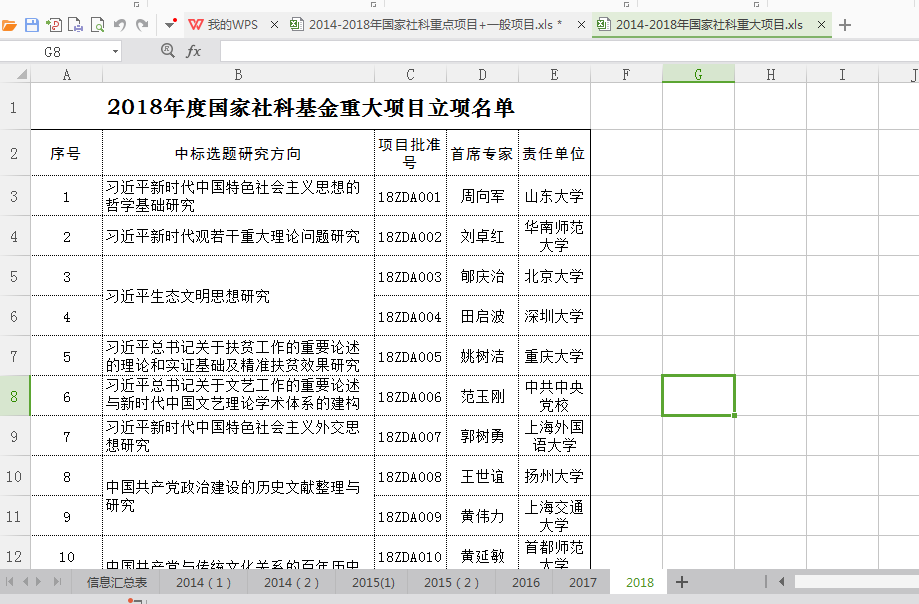Open the 2015(1) sheet tab

click(373, 582)
